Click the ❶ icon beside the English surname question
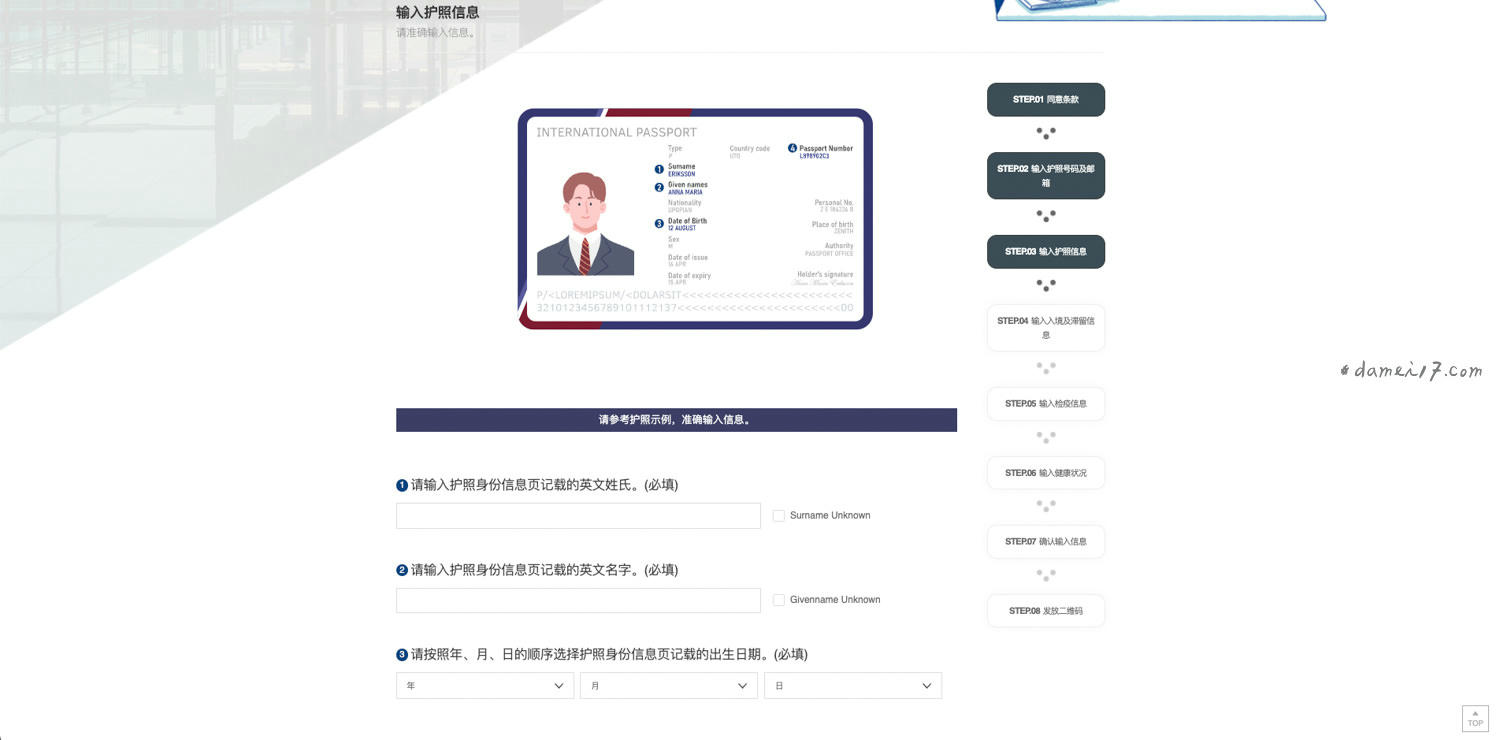1500x740 pixels. (x=401, y=485)
